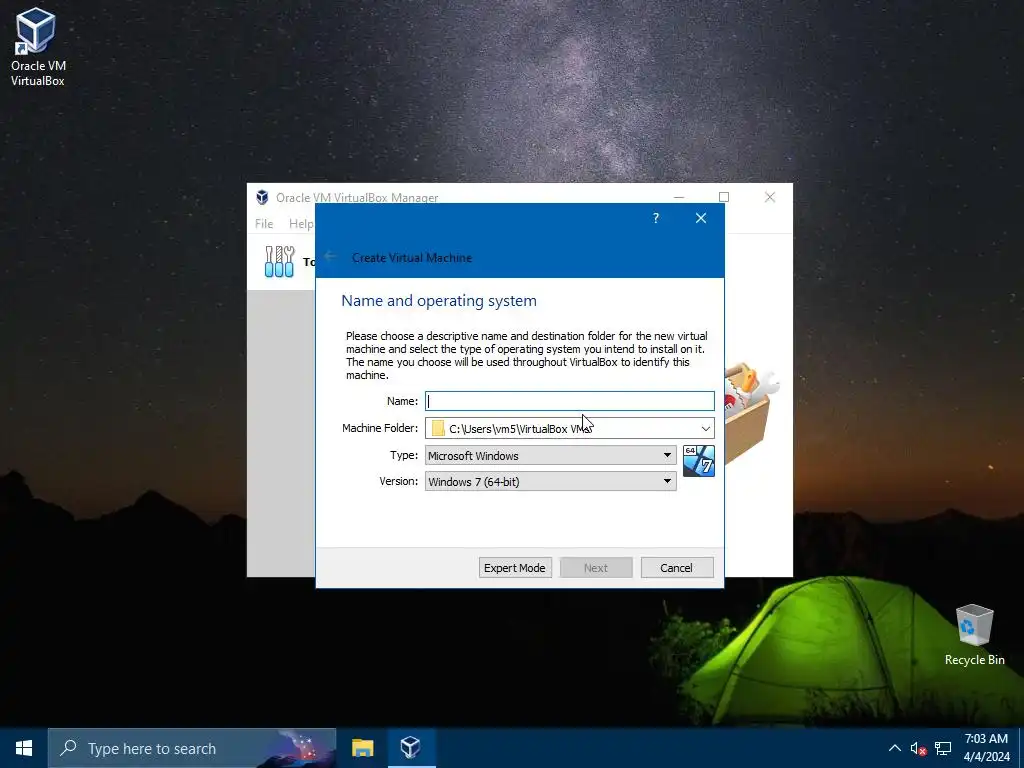Click the Next button

click(x=596, y=568)
